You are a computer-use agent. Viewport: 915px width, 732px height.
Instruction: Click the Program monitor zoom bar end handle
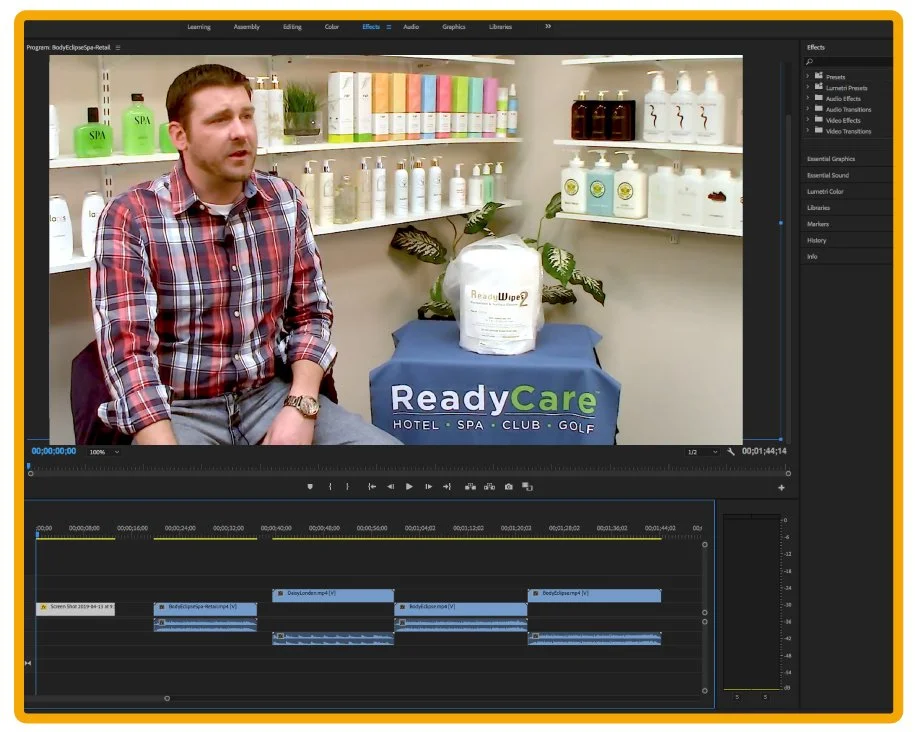click(788, 474)
